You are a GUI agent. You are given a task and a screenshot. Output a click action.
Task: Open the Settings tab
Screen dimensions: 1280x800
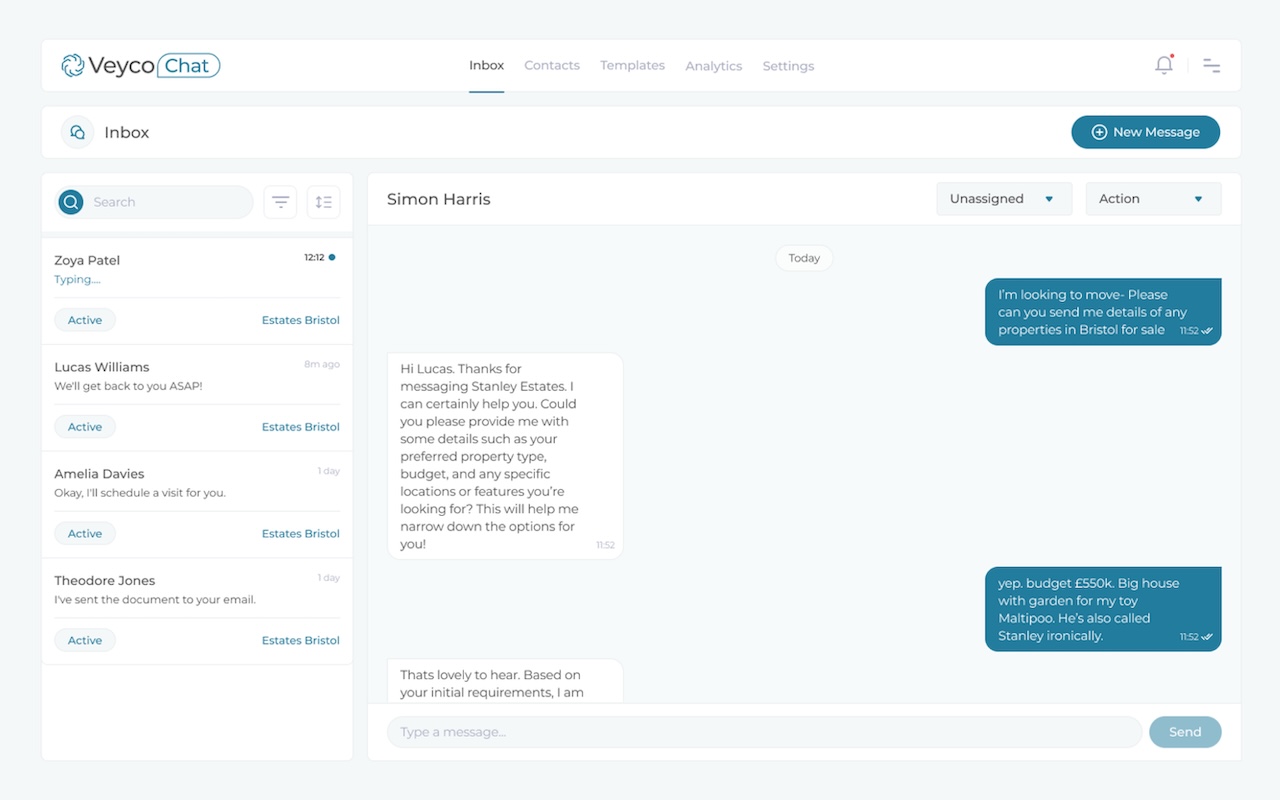tap(788, 66)
